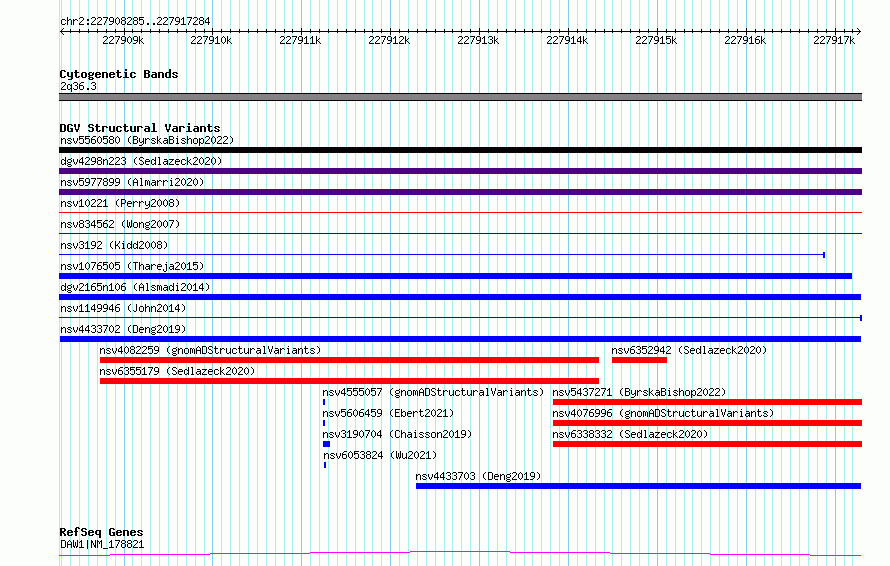Select nsv5606459 (Ebert2021) label
Viewport: 890px width, 566px height.
point(388,413)
